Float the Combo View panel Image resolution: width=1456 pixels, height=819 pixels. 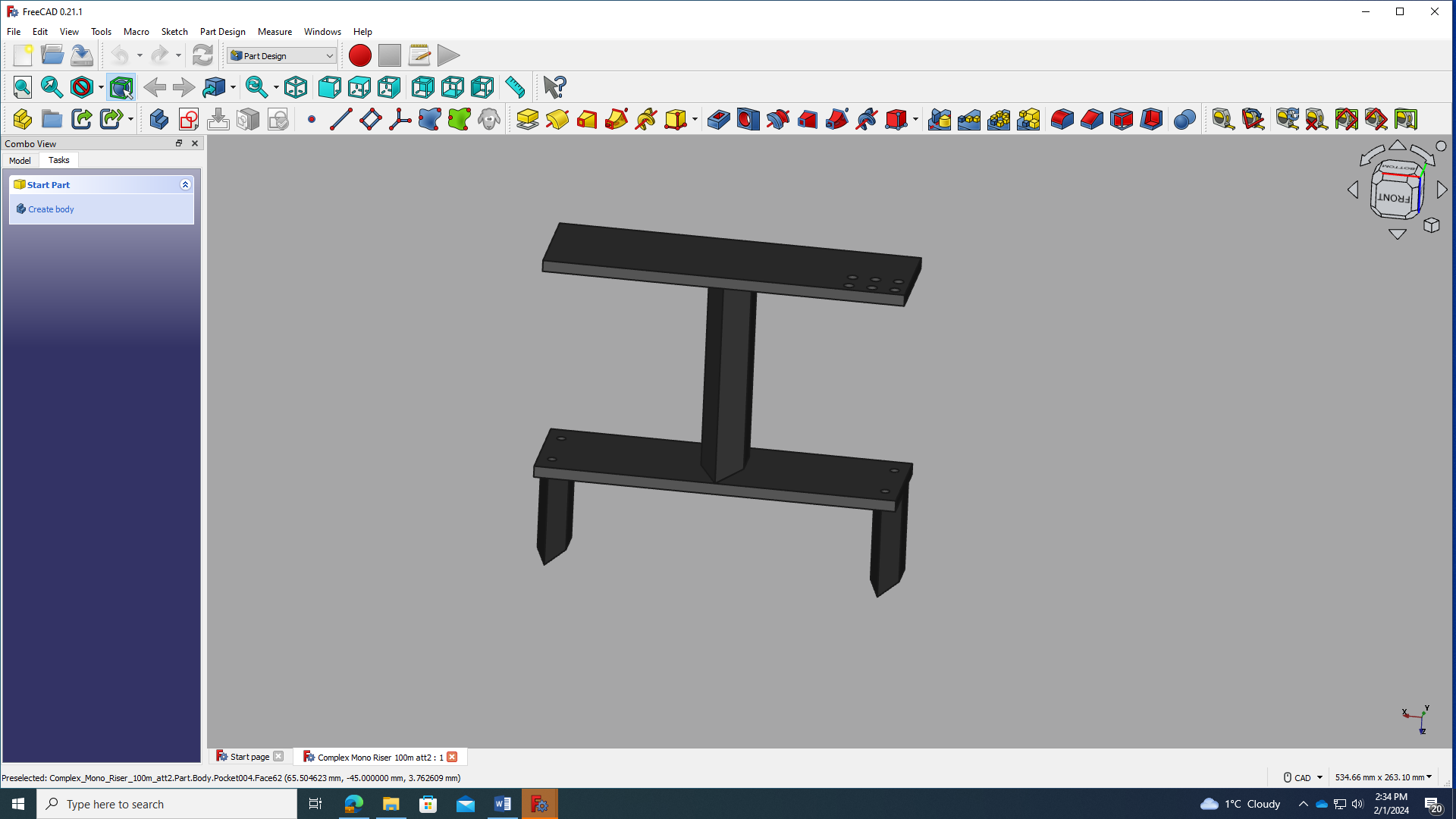pyautogui.click(x=179, y=143)
